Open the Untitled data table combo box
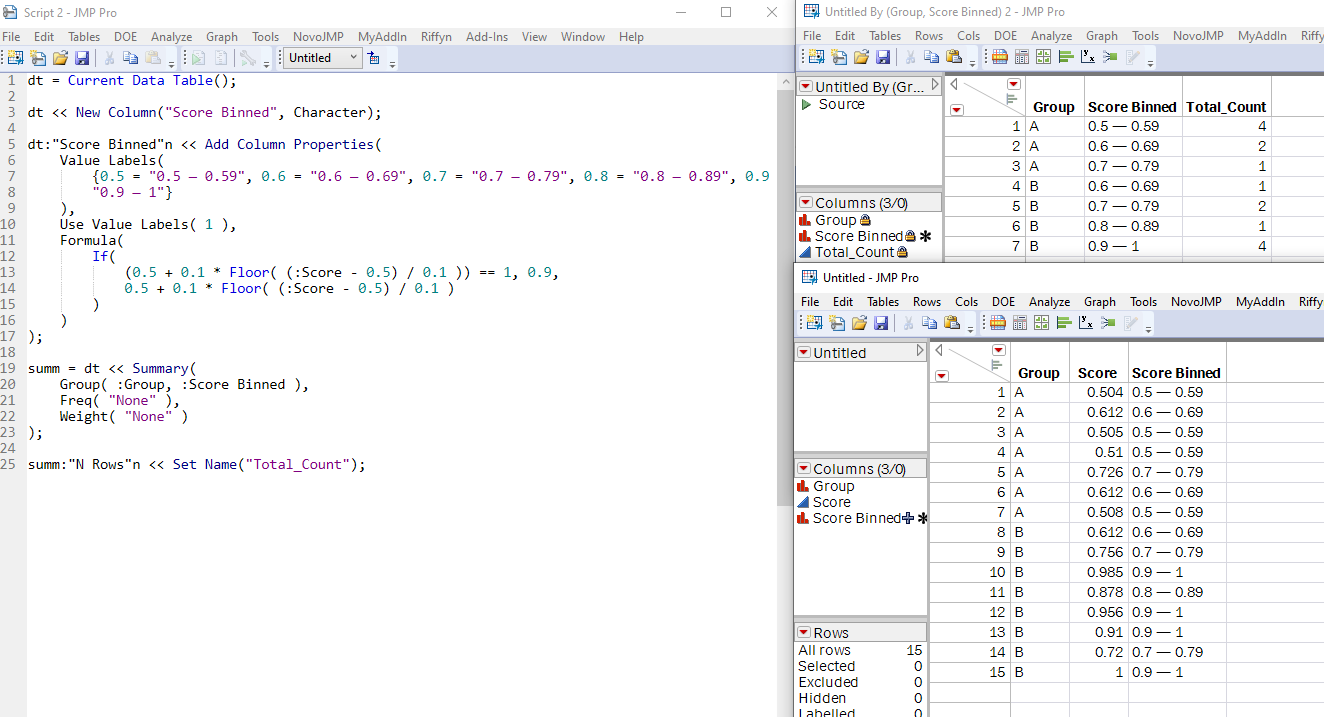The width and height of the screenshot is (1324, 717). pos(323,58)
